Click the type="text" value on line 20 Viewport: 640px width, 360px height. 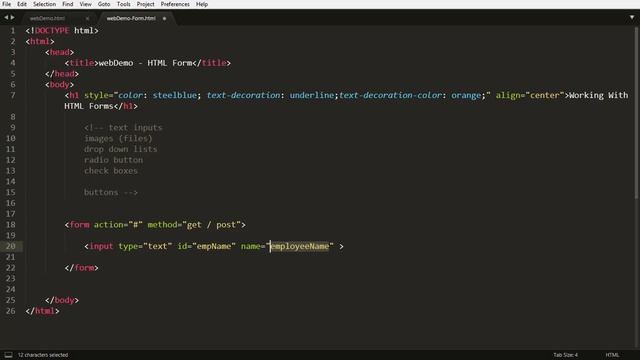[x=158, y=246]
